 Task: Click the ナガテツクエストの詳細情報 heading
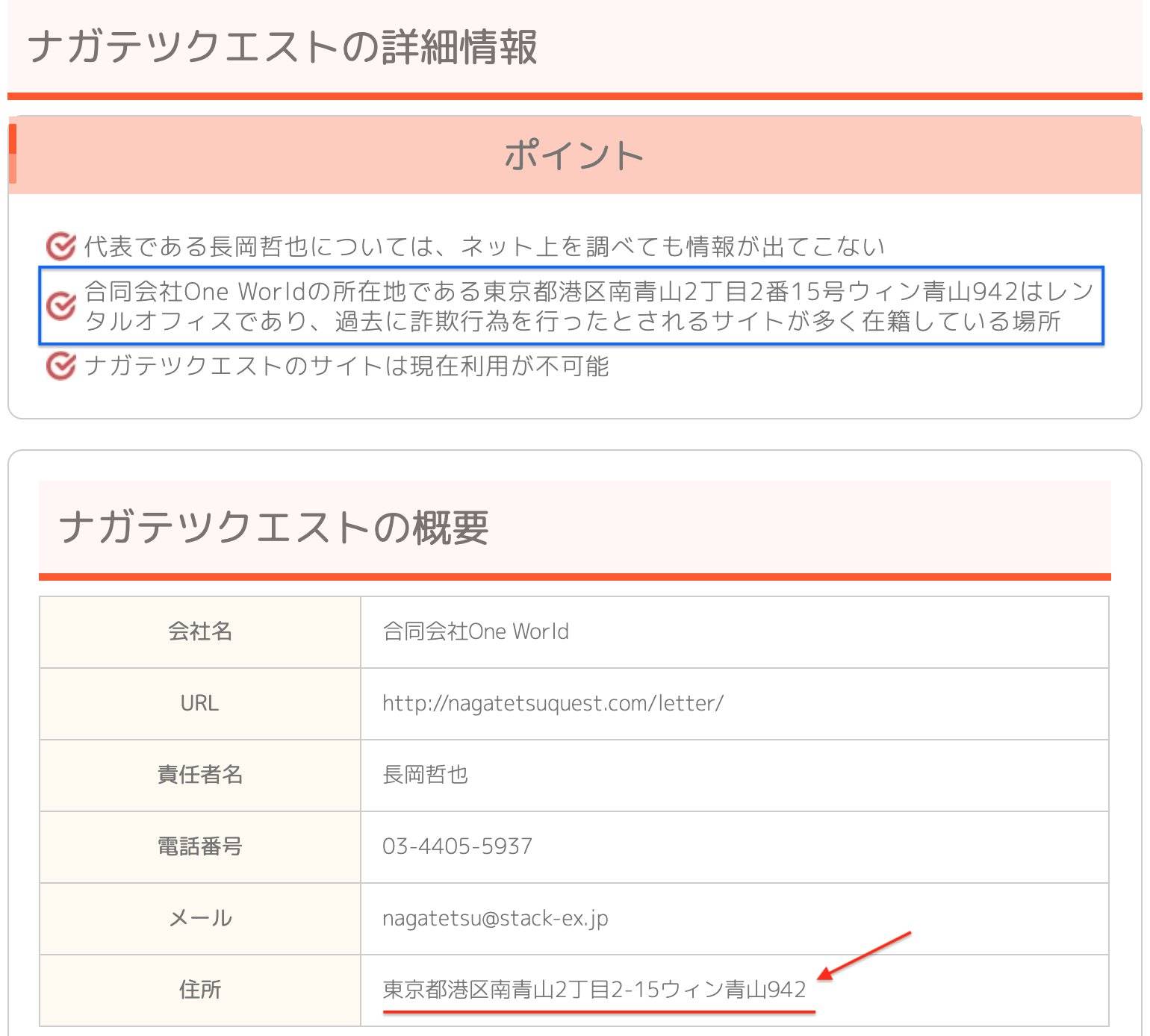tap(282, 47)
